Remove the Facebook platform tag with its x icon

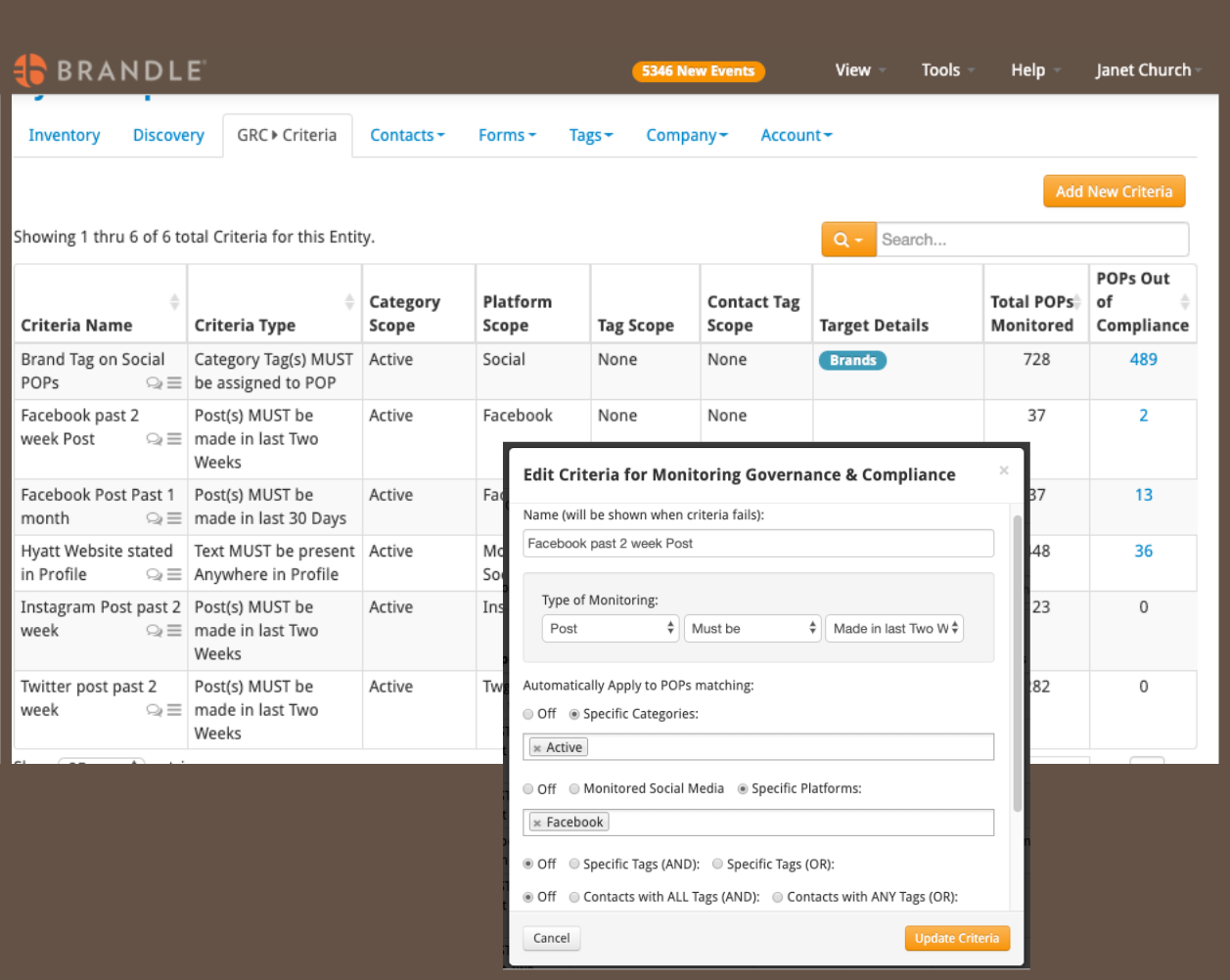click(537, 824)
